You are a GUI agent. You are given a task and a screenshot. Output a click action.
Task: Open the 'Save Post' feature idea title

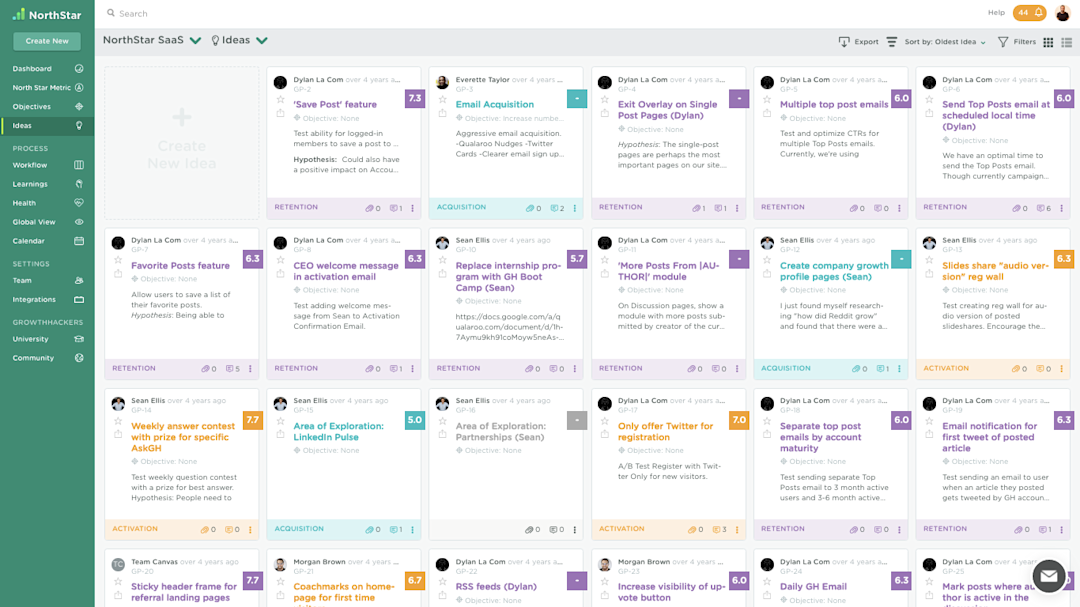pos(335,105)
